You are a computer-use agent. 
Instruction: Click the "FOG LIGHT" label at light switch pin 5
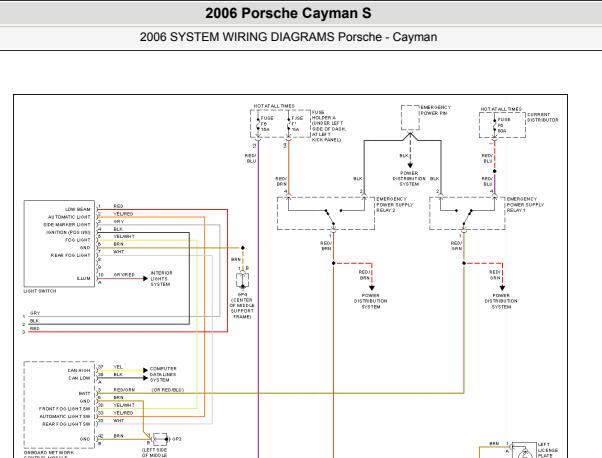click(78, 240)
